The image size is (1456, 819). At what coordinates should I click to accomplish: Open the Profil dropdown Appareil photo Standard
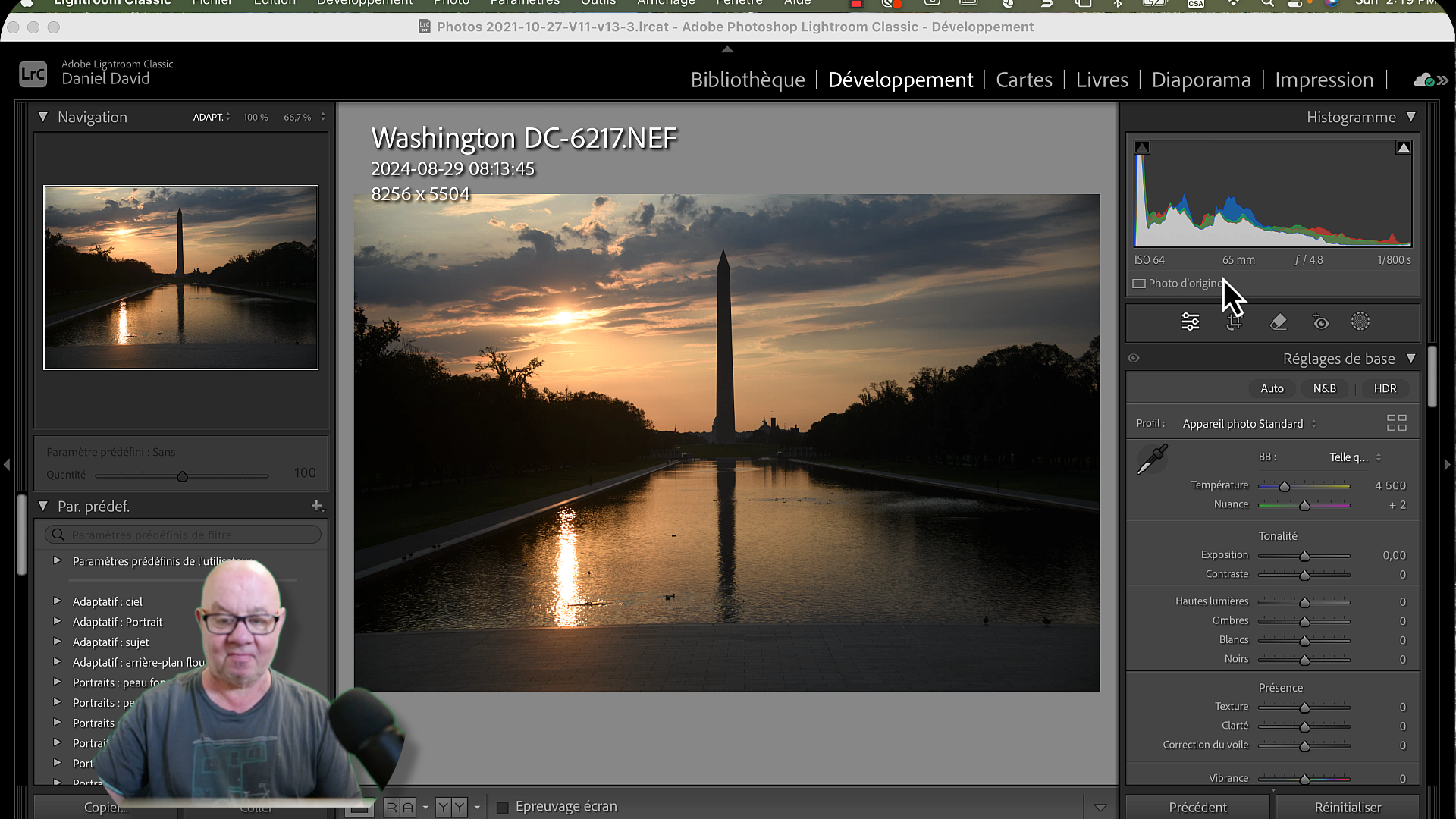click(1249, 424)
